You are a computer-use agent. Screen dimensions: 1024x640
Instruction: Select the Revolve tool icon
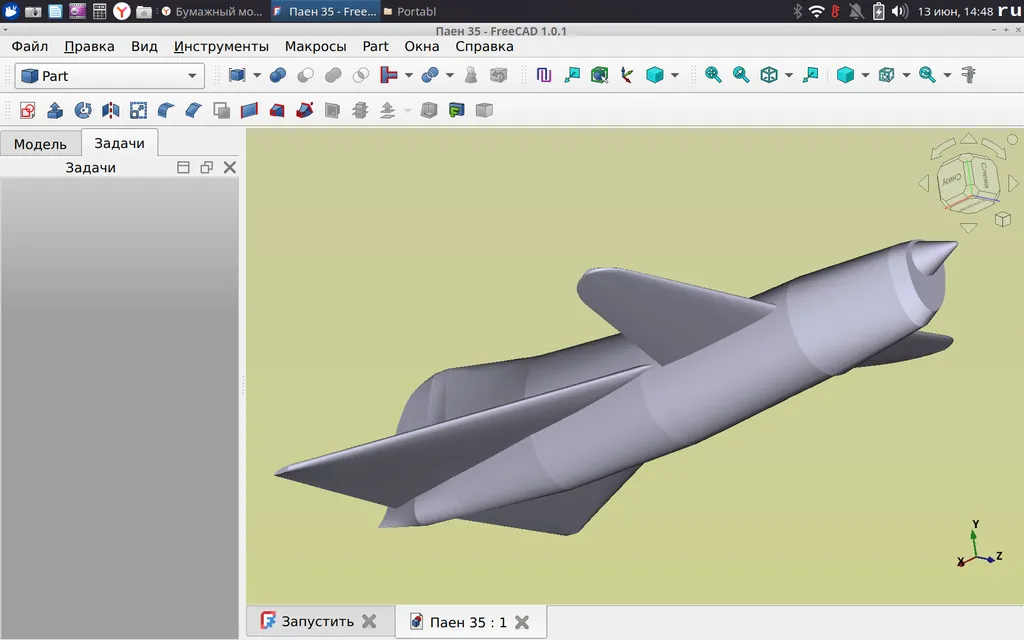[83, 110]
